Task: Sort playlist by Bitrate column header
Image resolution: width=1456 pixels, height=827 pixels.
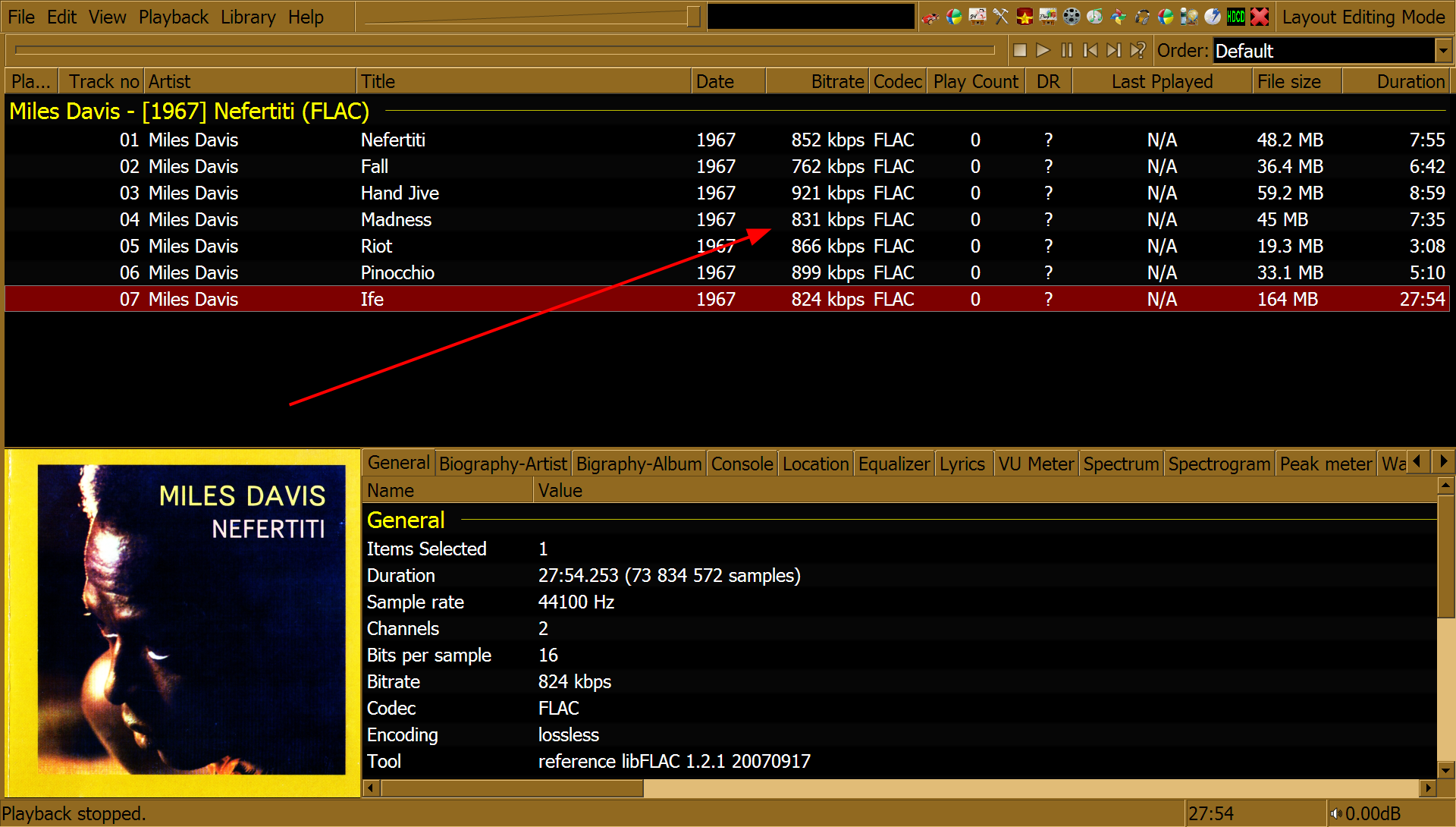Action: pos(817,81)
